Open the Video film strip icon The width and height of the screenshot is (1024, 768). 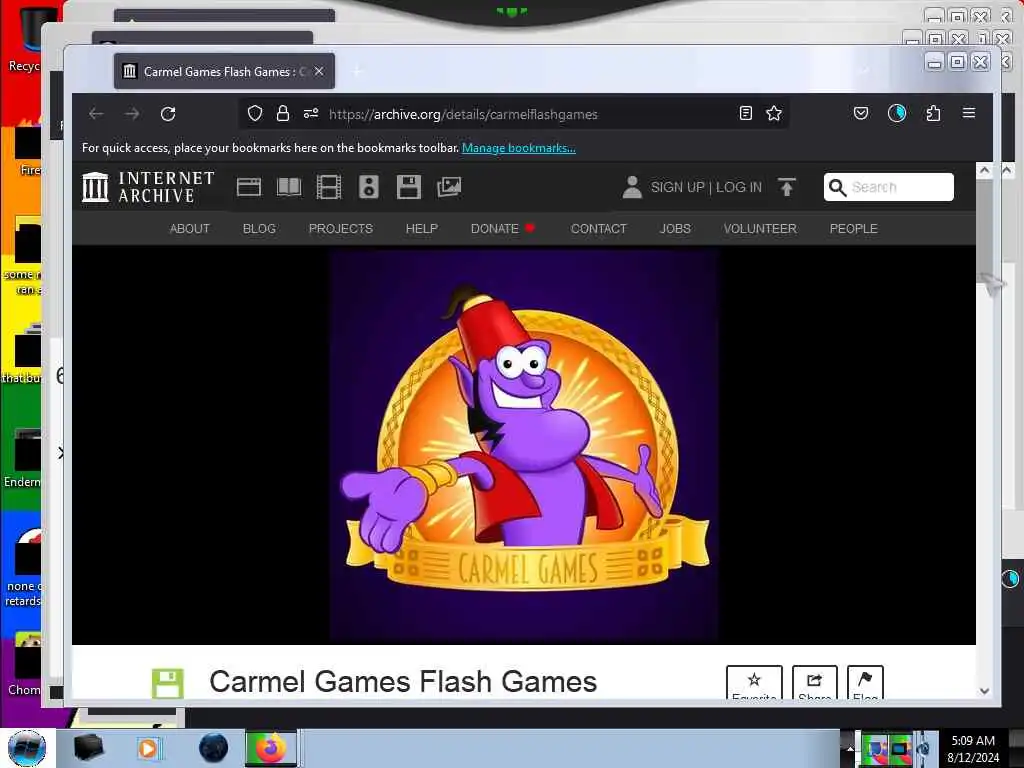tap(328, 187)
